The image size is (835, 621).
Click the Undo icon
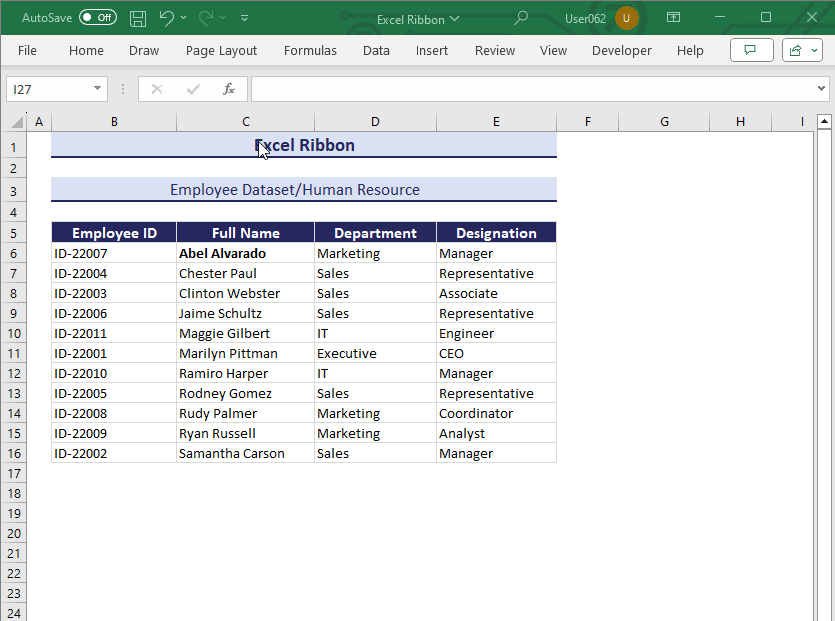click(x=166, y=18)
